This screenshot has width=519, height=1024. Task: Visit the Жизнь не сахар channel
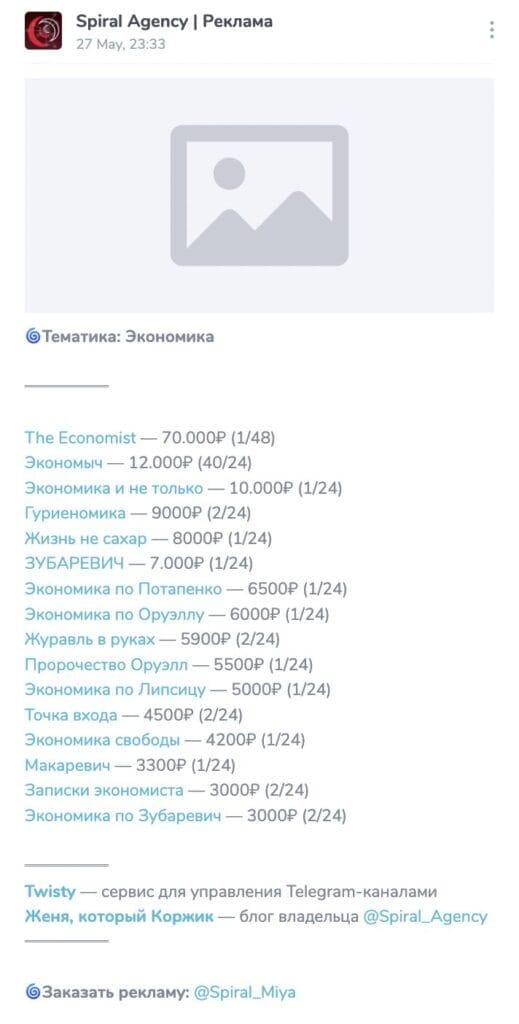(x=86, y=538)
